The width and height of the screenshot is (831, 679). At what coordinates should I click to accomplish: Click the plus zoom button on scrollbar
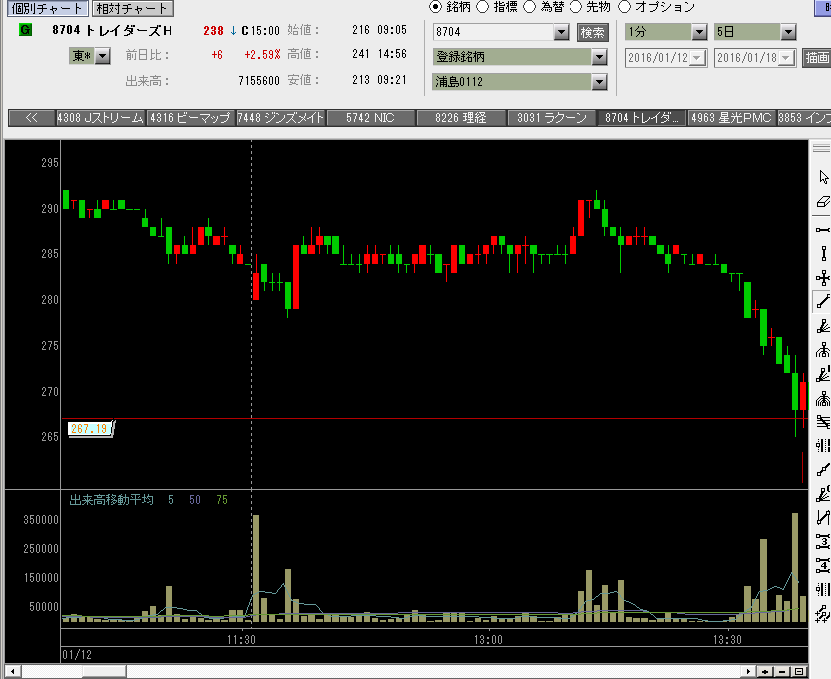coord(764,672)
